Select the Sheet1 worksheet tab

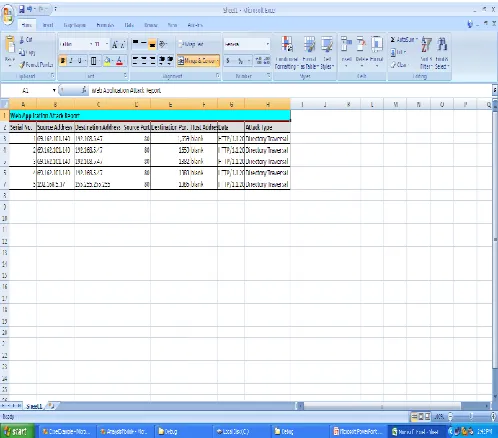pyautogui.click(x=34, y=406)
